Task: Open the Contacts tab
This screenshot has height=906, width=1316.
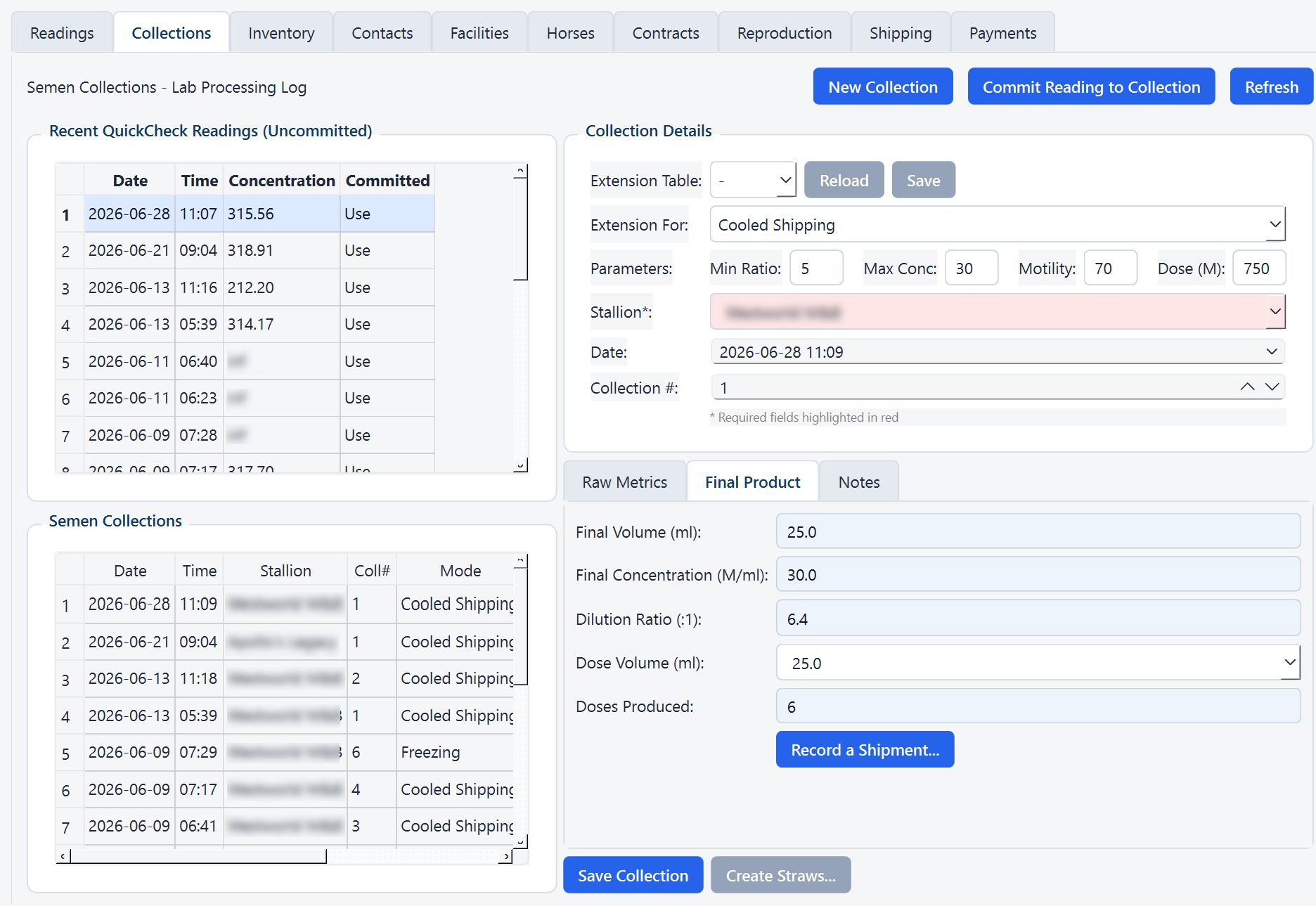Action: (x=382, y=33)
